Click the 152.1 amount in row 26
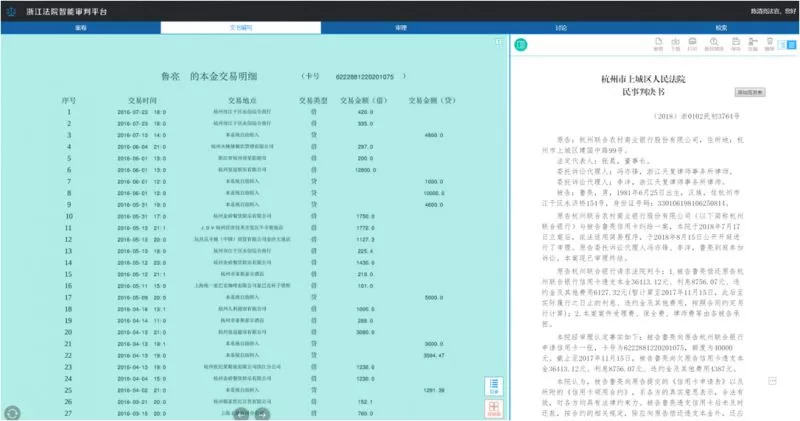The height and width of the screenshot is (421, 800). point(365,402)
